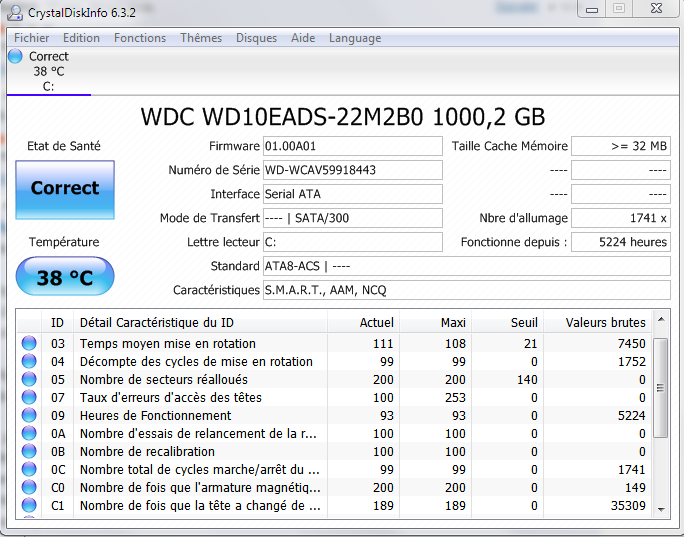The image size is (684, 537).
Task: Click the scrollbar down arrow of SMART list
Action: (x=661, y=509)
